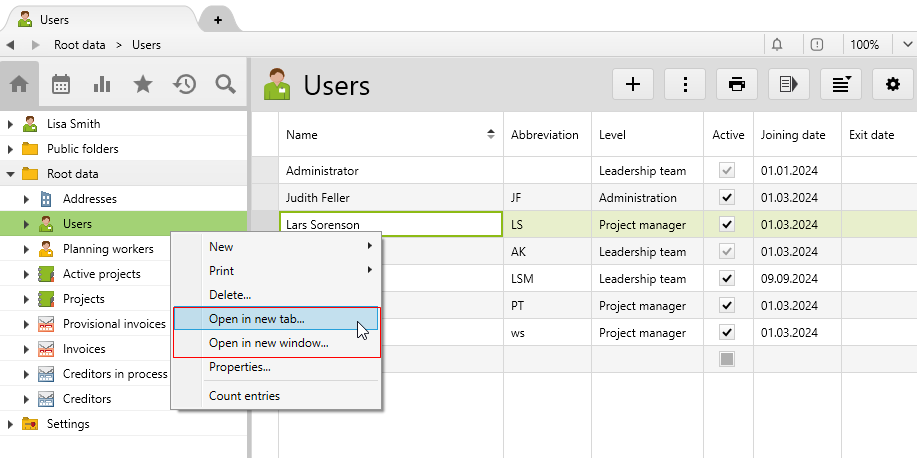Expand the Lisa Smith tree node
Screen dimensions: 917x458
tap(10, 124)
